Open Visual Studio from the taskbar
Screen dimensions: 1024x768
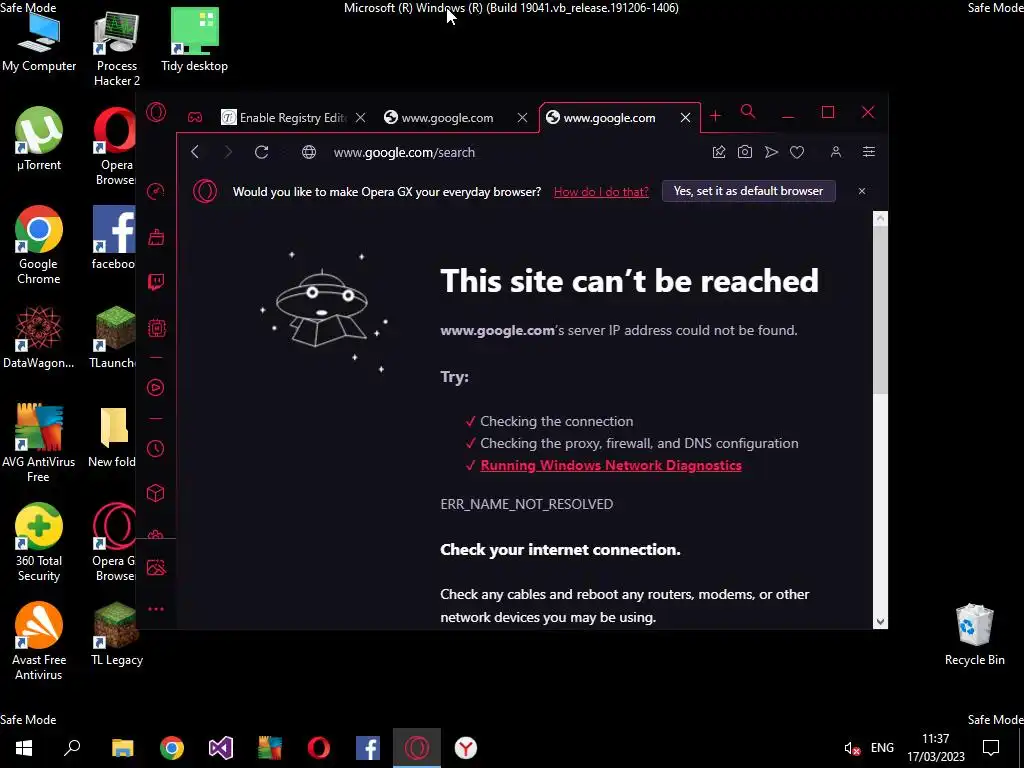coord(221,748)
